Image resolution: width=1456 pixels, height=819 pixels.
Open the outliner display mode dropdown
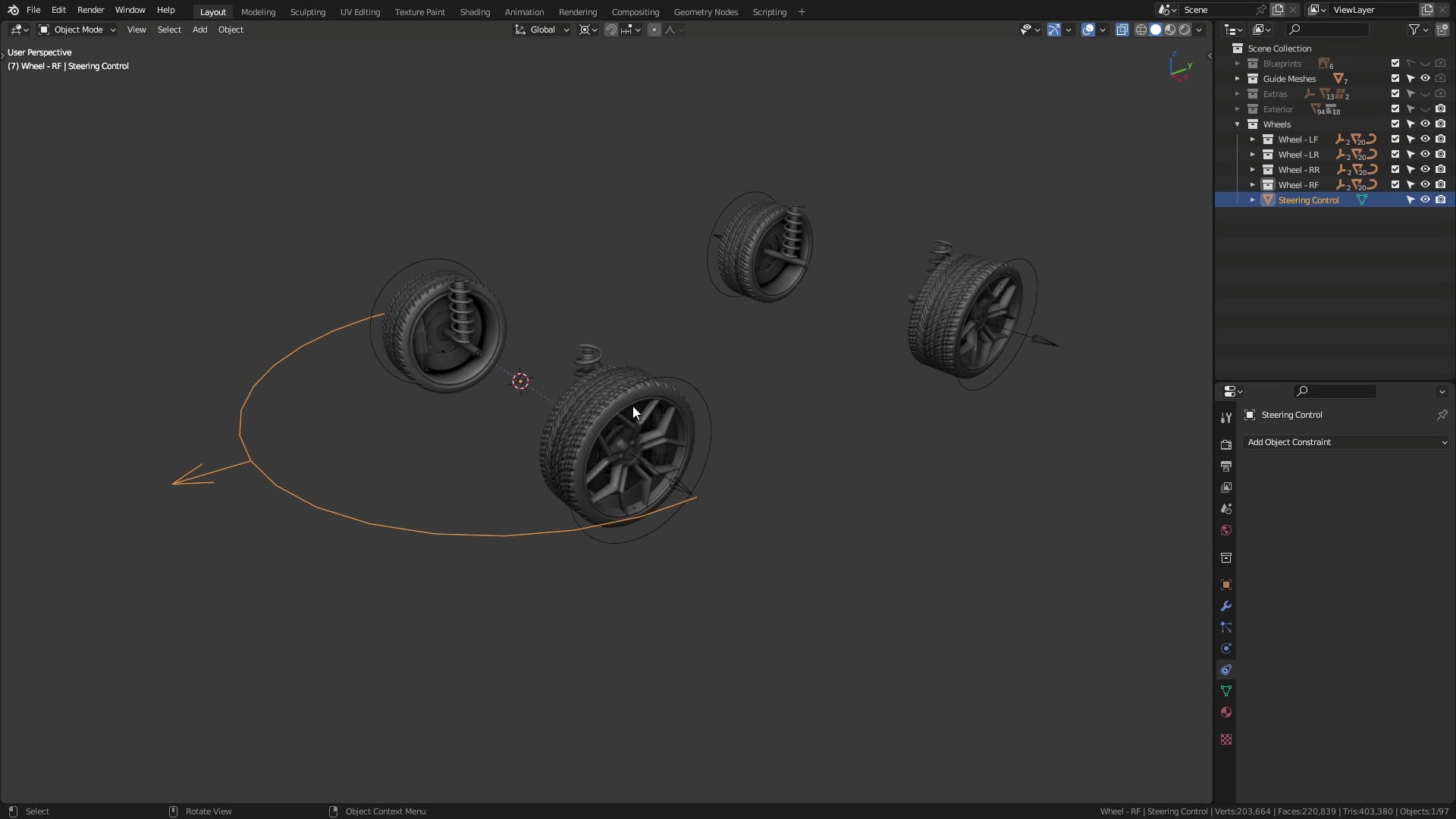point(1262,30)
